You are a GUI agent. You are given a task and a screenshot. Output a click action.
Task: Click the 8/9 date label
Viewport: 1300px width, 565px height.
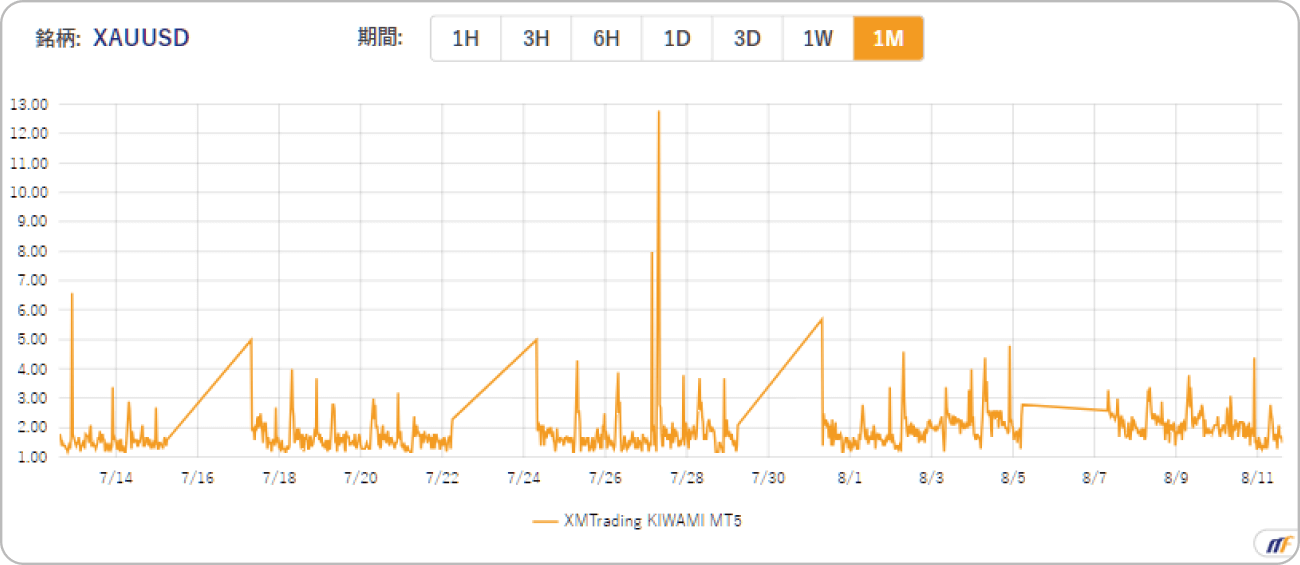click(x=1176, y=477)
